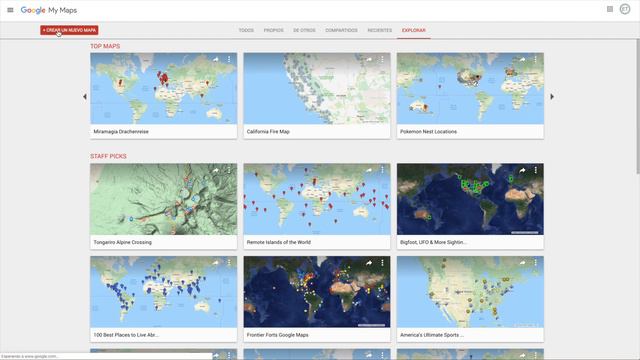Open Frontier Forts Google Maps thumbnail
This screenshot has height=360, width=640.
point(317,292)
